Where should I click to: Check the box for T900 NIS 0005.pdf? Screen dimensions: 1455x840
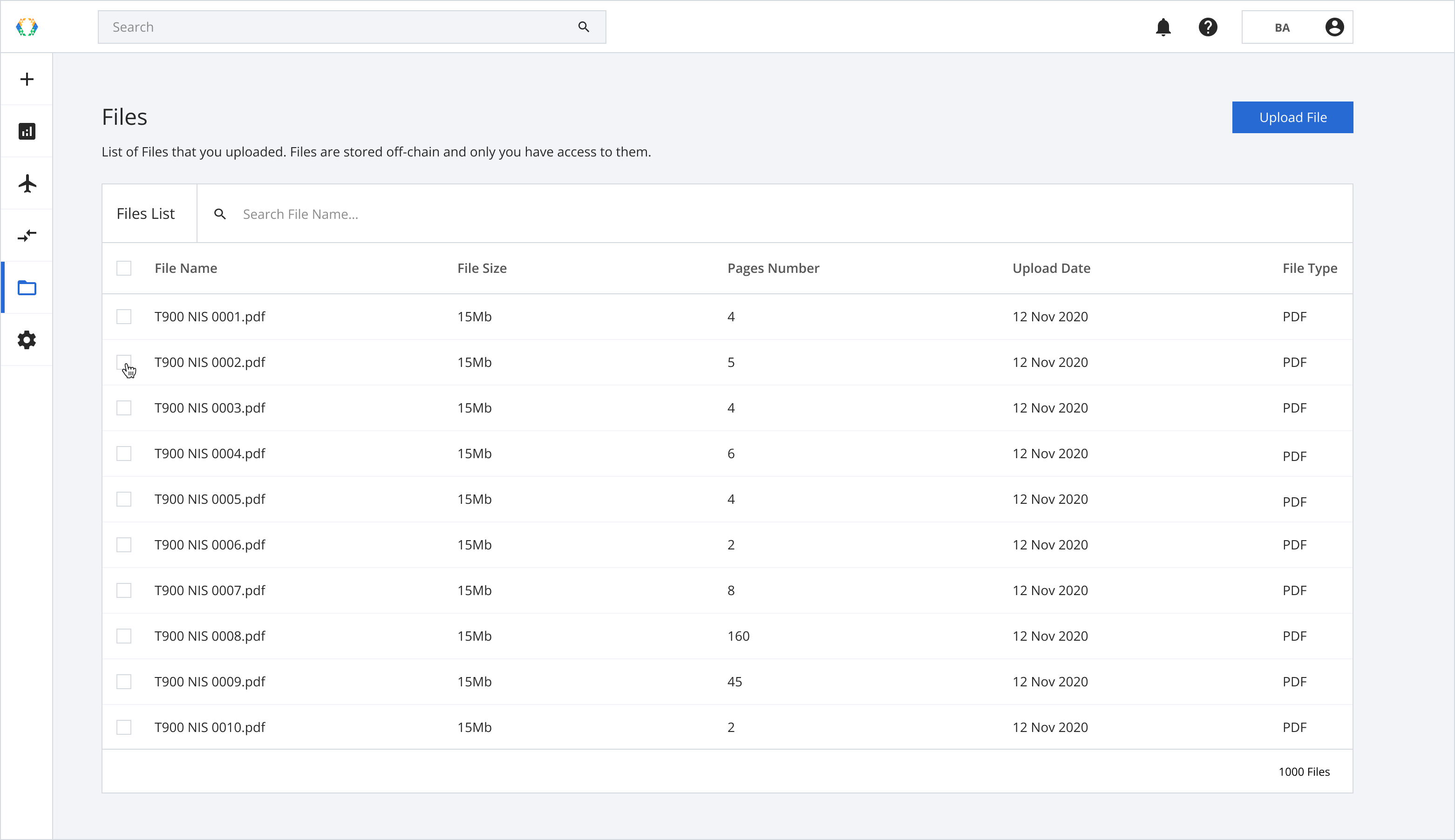124,499
